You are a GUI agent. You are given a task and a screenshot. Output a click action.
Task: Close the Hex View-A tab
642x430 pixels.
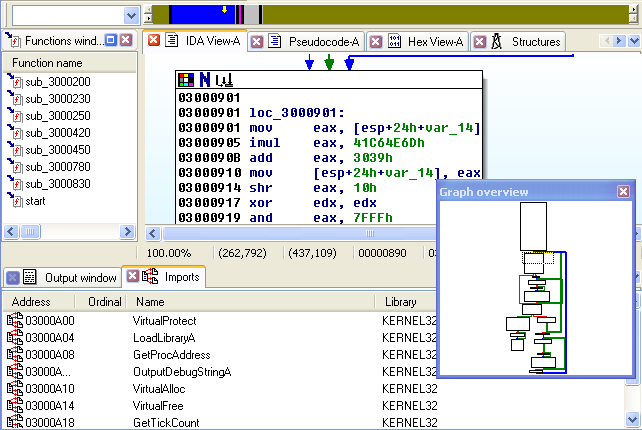pos(376,41)
